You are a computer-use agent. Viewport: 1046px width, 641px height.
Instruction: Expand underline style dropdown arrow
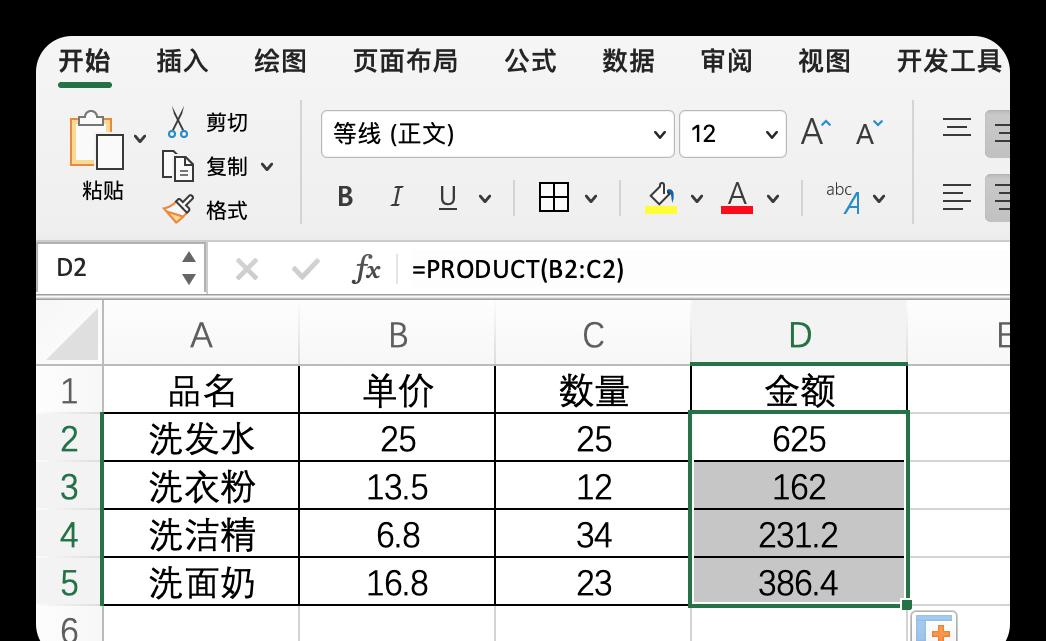tap(485, 198)
